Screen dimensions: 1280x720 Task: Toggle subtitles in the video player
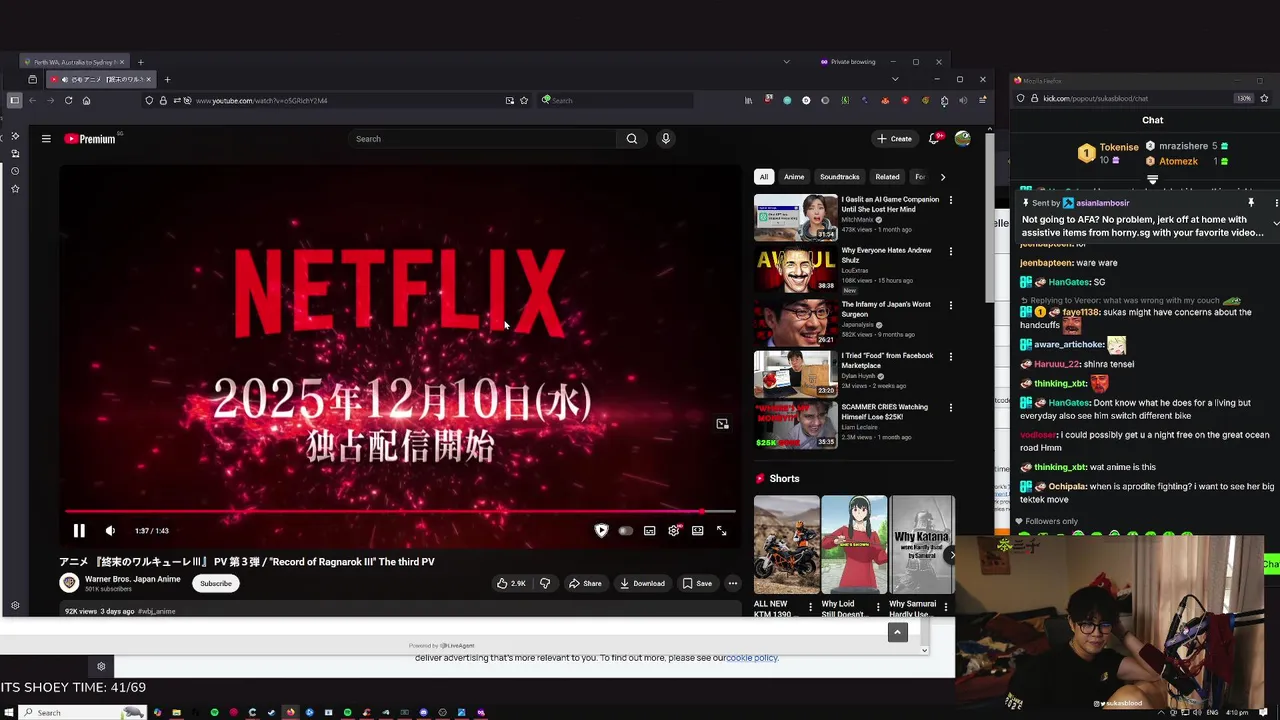tap(650, 531)
